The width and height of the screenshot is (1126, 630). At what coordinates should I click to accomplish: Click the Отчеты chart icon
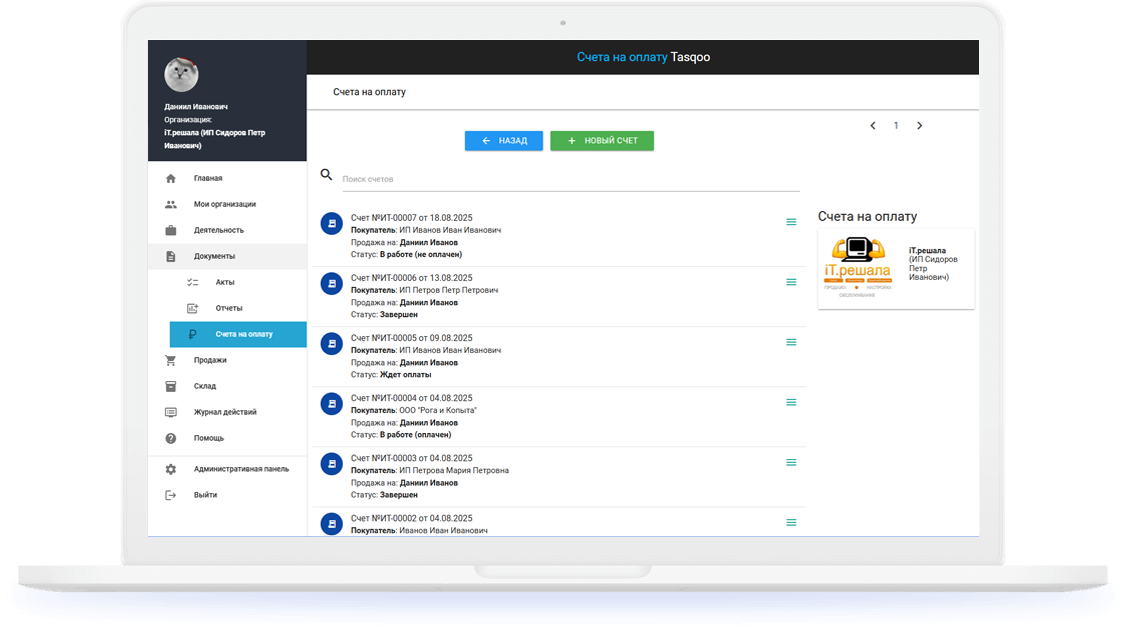coord(192,308)
